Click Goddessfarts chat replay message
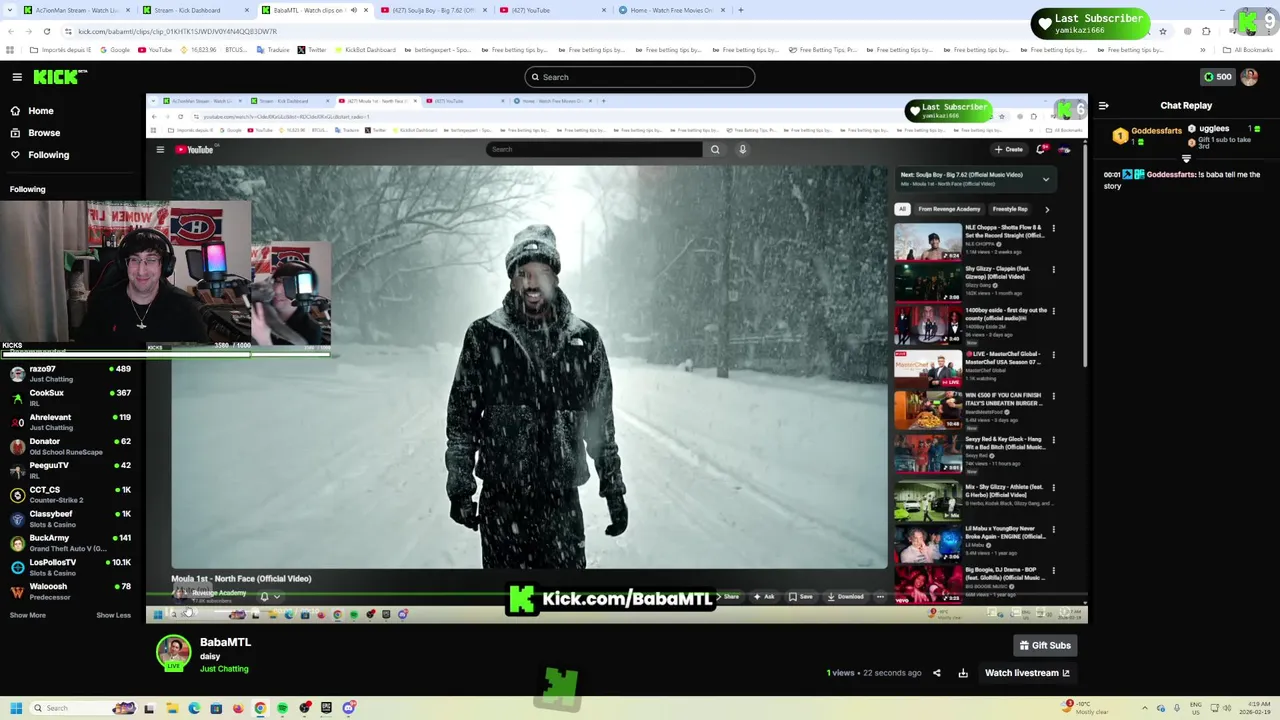This screenshot has width=1280, height=720. [1184, 180]
